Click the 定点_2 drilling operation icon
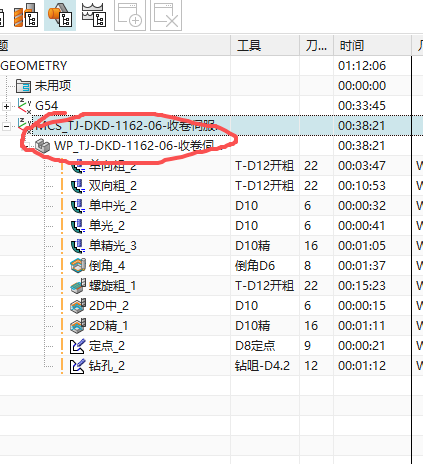The height and width of the screenshot is (464, 423). pyautogui.click(x=77, y=346)
